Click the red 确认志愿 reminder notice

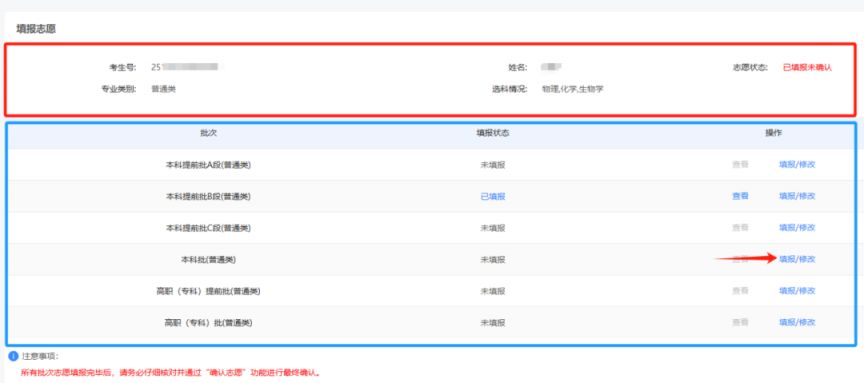point(170,373)
